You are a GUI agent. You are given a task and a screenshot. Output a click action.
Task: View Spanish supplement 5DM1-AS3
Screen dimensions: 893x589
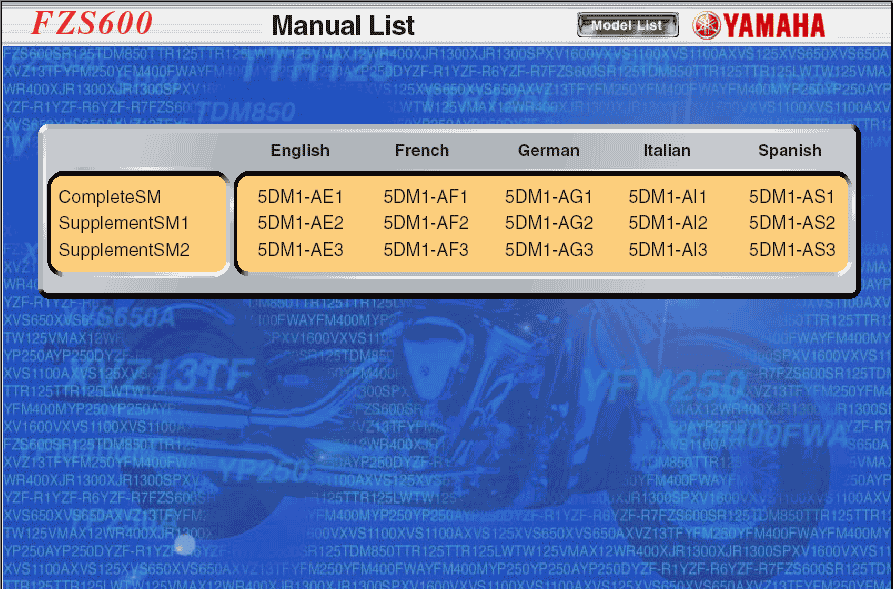click(x=791, y=249)
